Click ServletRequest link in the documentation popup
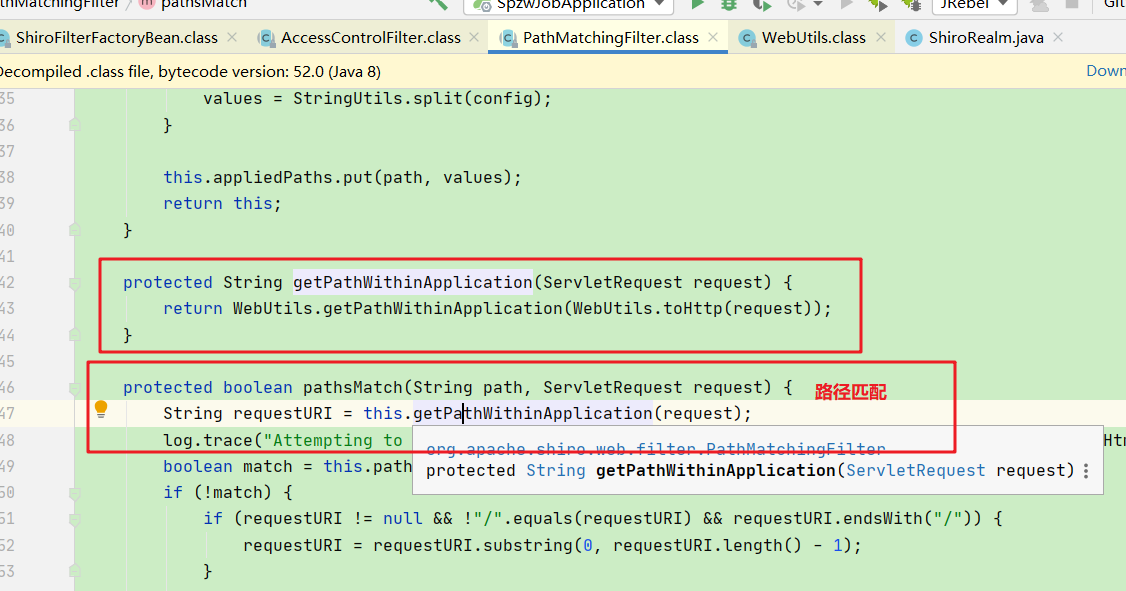 tap(916, 470)
